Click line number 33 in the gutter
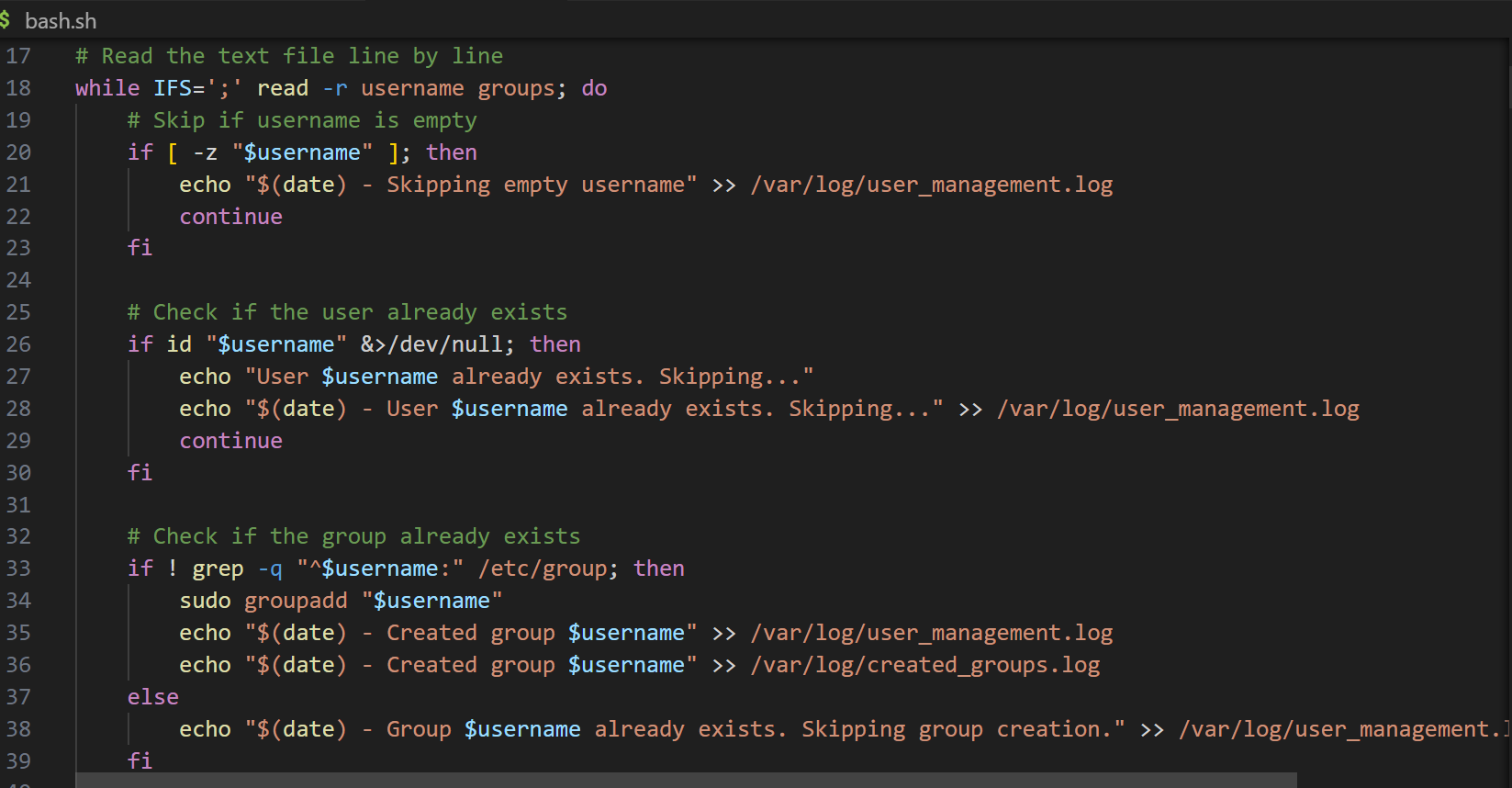Image resolution: width=1512 pixels, height=788 pixels. tap(18, 568)
